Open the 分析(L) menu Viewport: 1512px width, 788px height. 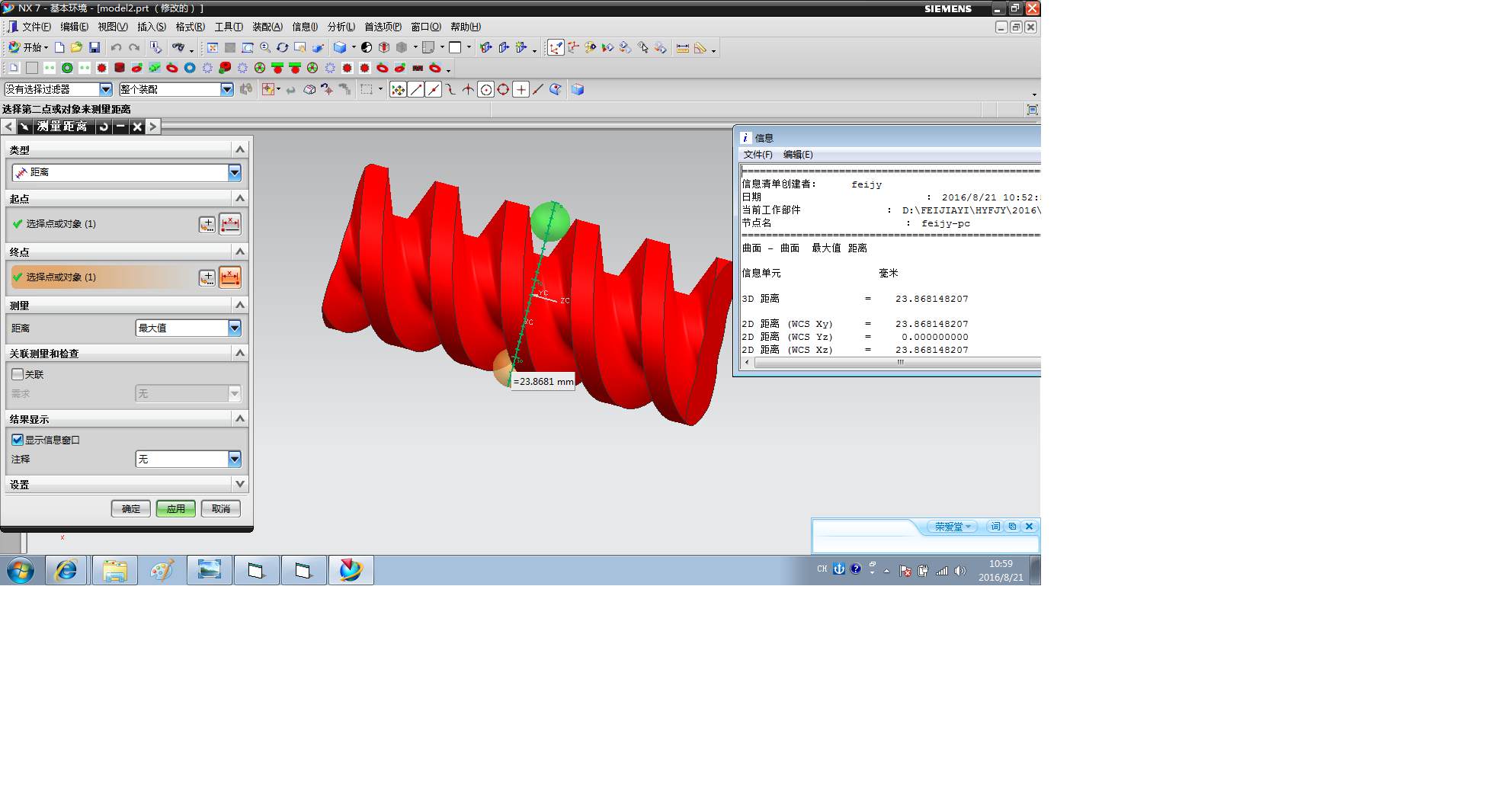(341, 27)
